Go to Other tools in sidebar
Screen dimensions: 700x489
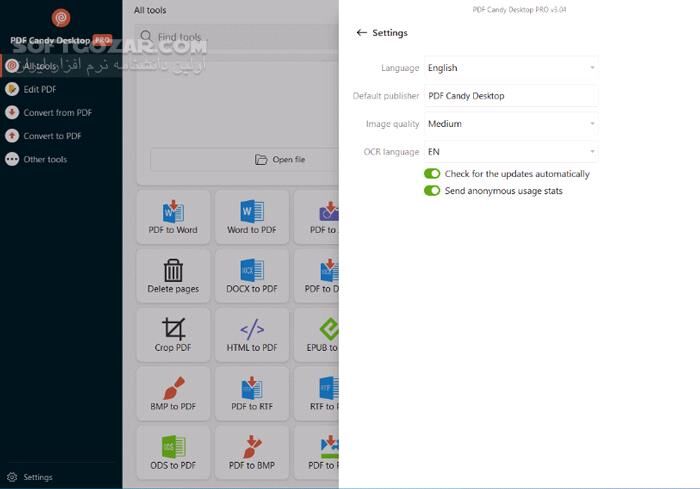click(45, 159)
